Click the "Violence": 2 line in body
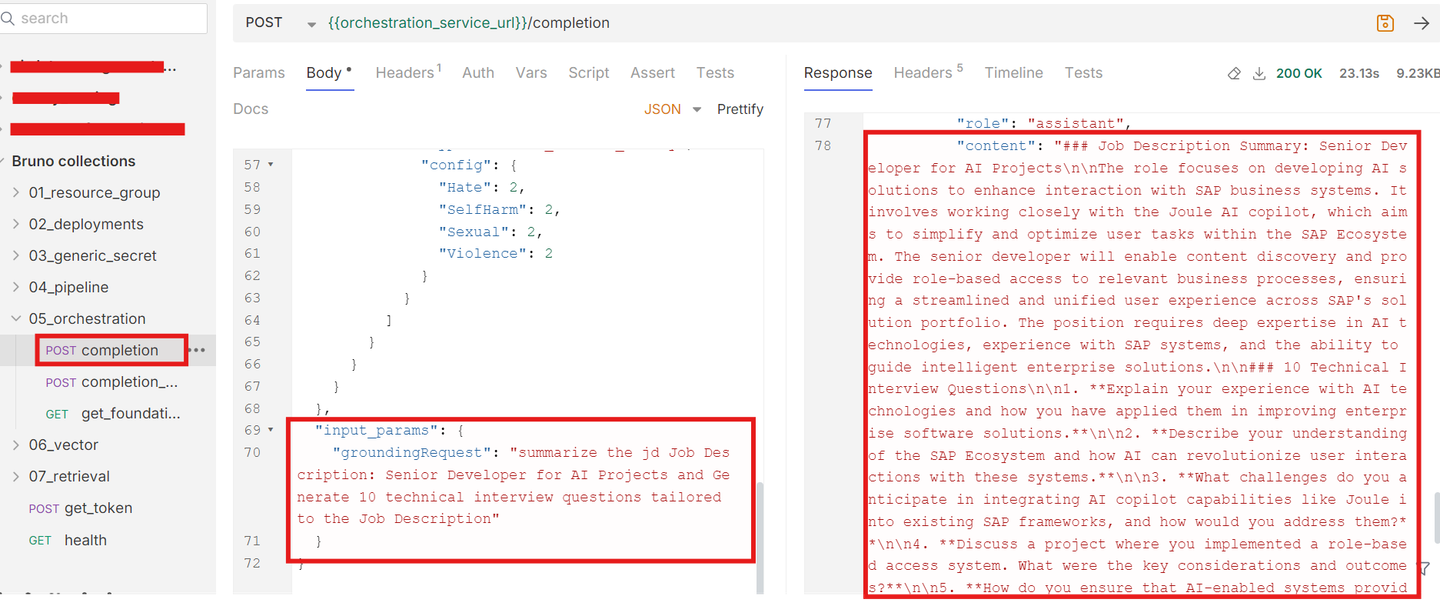Viewport: 1440px width, 600px height. click(495, 253)
